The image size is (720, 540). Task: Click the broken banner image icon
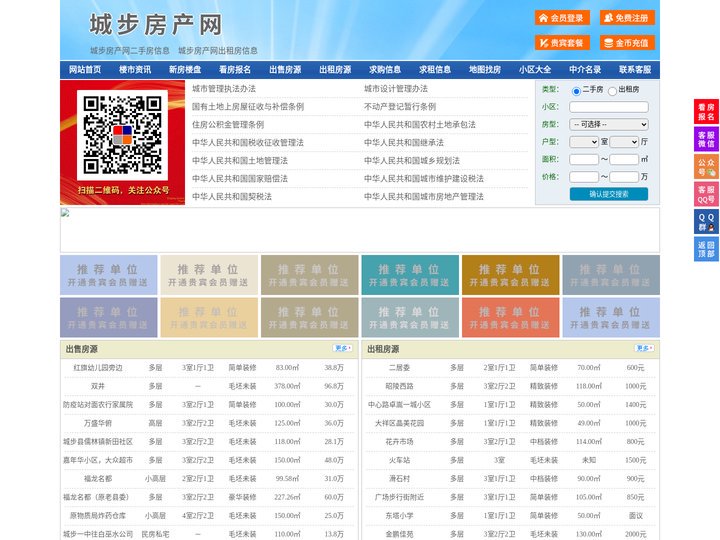[65, 213]
